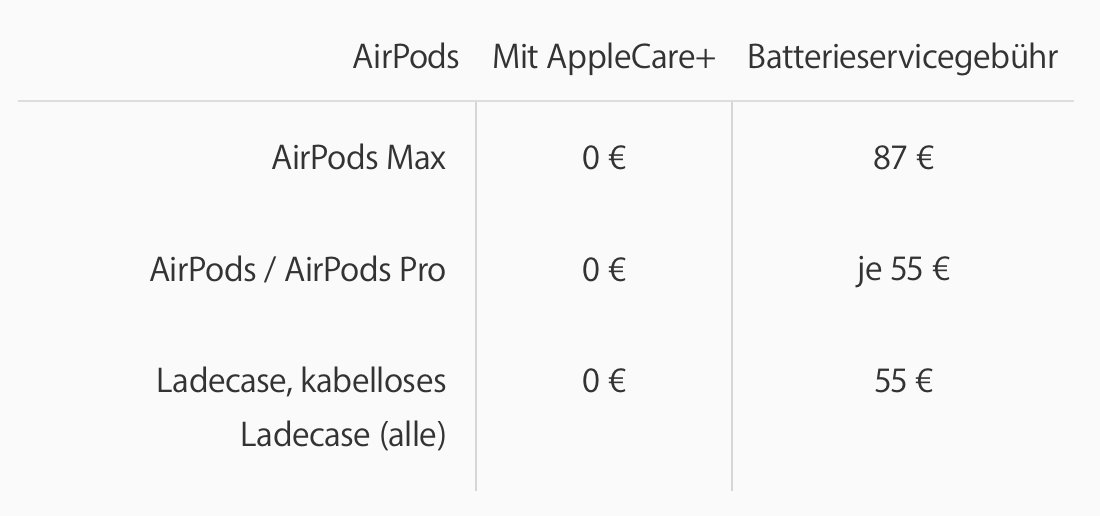Click the 0 € cell in the Ladecase row
The image size is (1100, 516).
pyautogui.click(x=604, y=381)
